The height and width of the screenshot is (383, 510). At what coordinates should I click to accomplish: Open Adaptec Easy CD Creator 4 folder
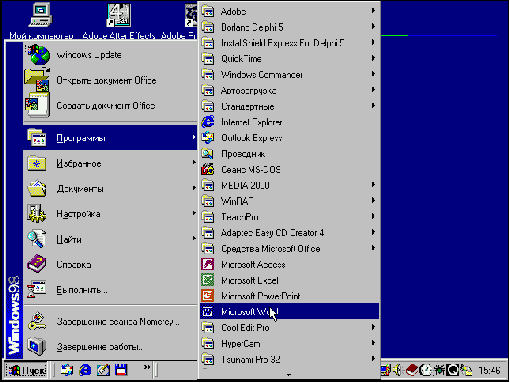point(289,233)
